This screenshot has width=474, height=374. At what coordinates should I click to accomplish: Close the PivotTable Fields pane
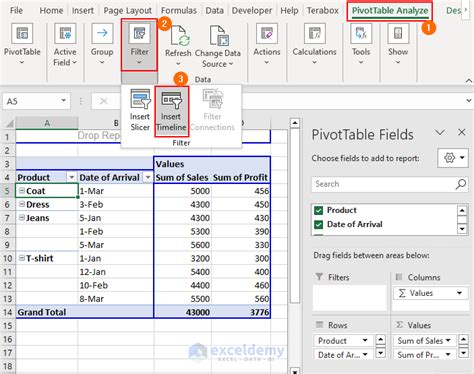point(462,132)
